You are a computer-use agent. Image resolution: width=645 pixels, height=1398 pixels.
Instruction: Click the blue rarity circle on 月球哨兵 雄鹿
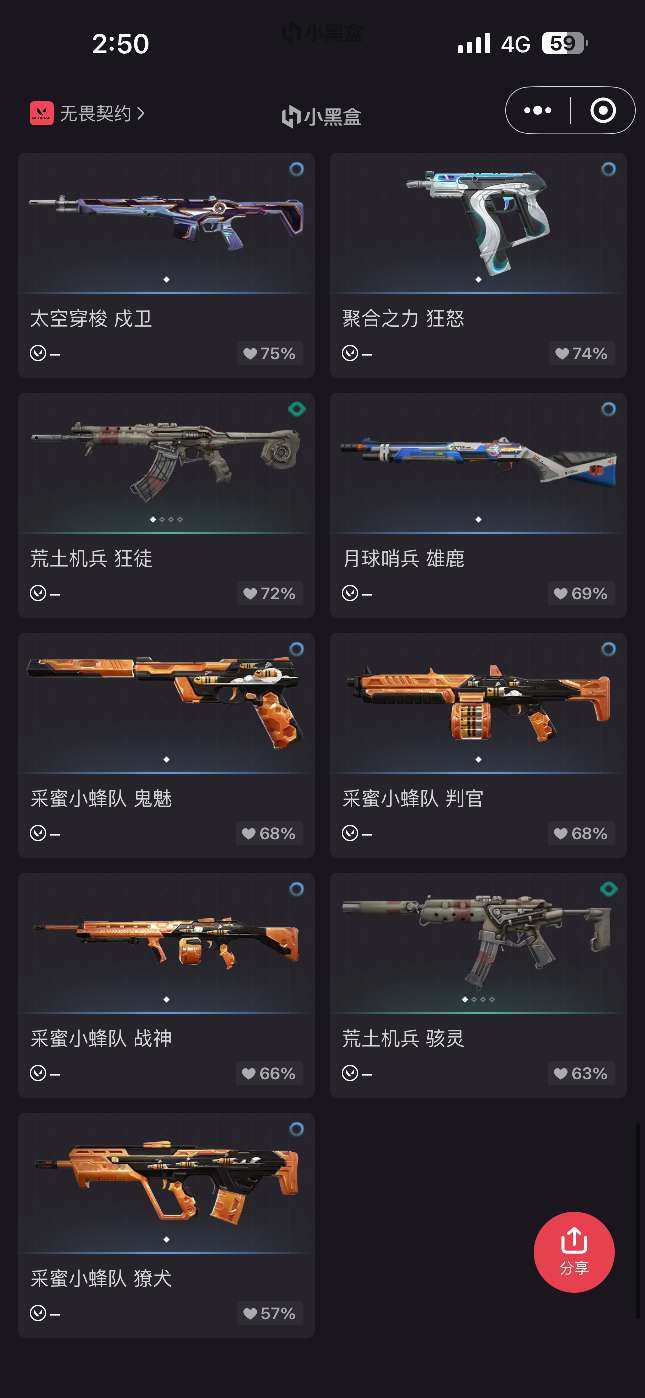coord(609,409)
